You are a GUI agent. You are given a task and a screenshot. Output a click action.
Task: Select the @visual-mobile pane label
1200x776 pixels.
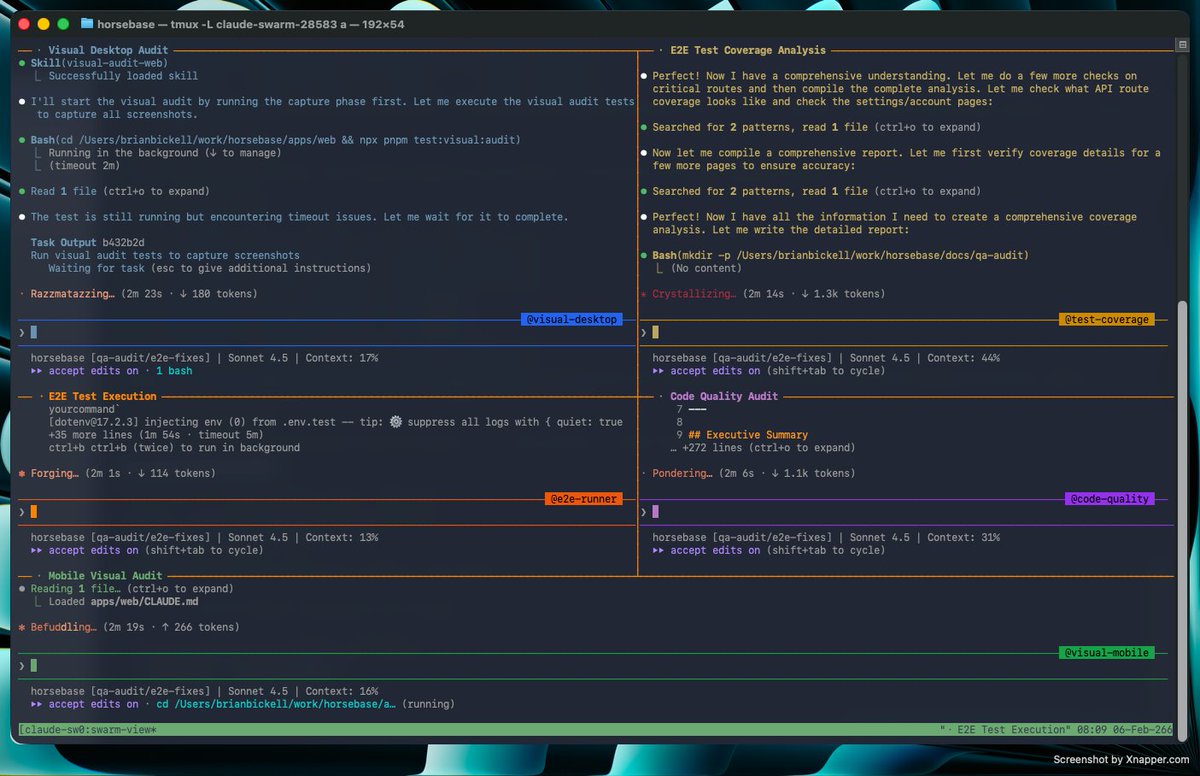pyautogui.click(x=1106, y=652)
